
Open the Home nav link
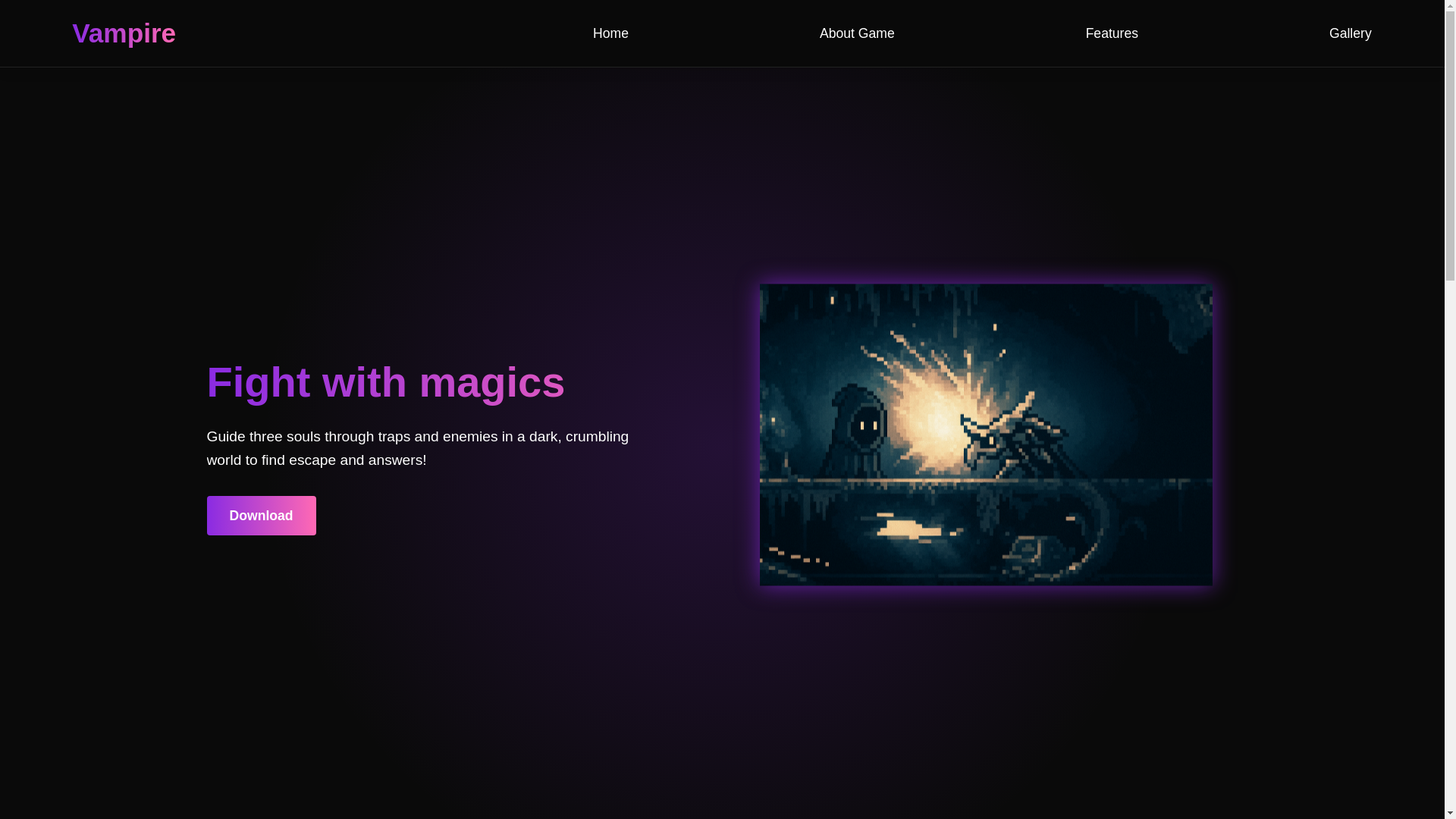tap(610, 33)
